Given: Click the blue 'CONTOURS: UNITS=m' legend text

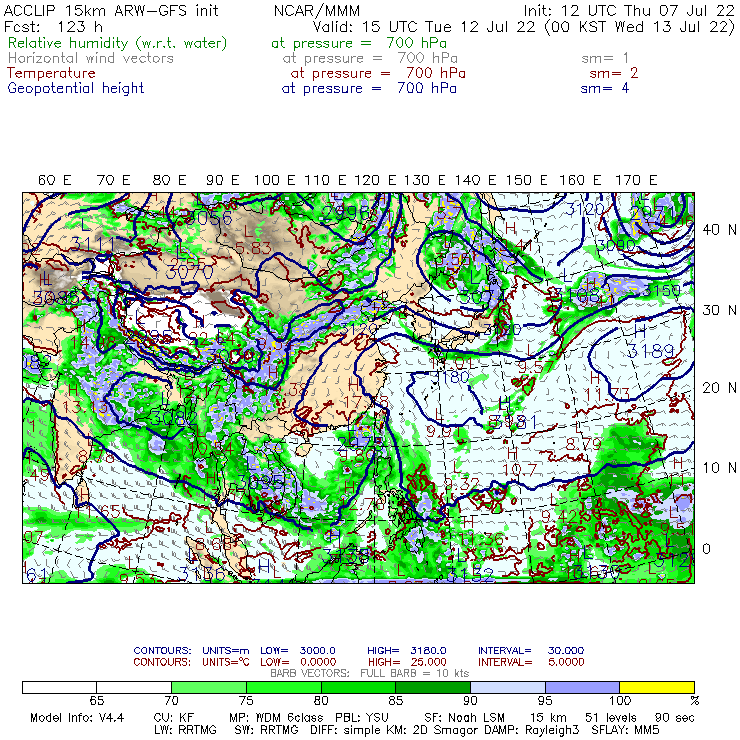Looking at the screenshot, I should coord(191,651).
